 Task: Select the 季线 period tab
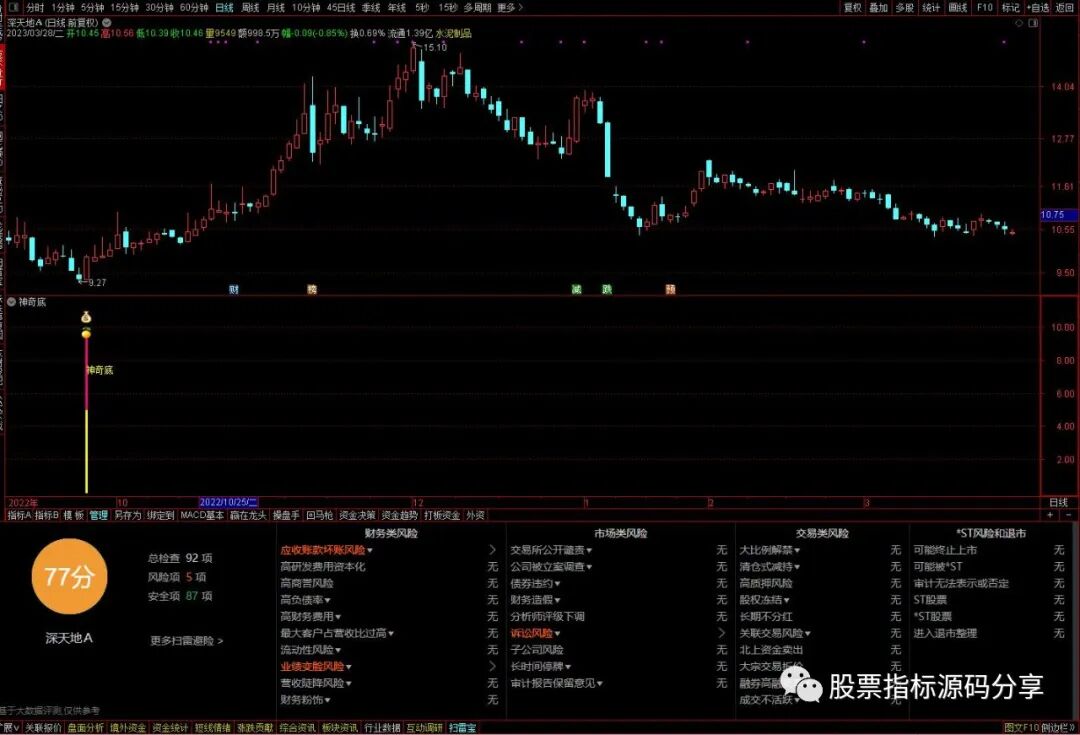(371, 8)
